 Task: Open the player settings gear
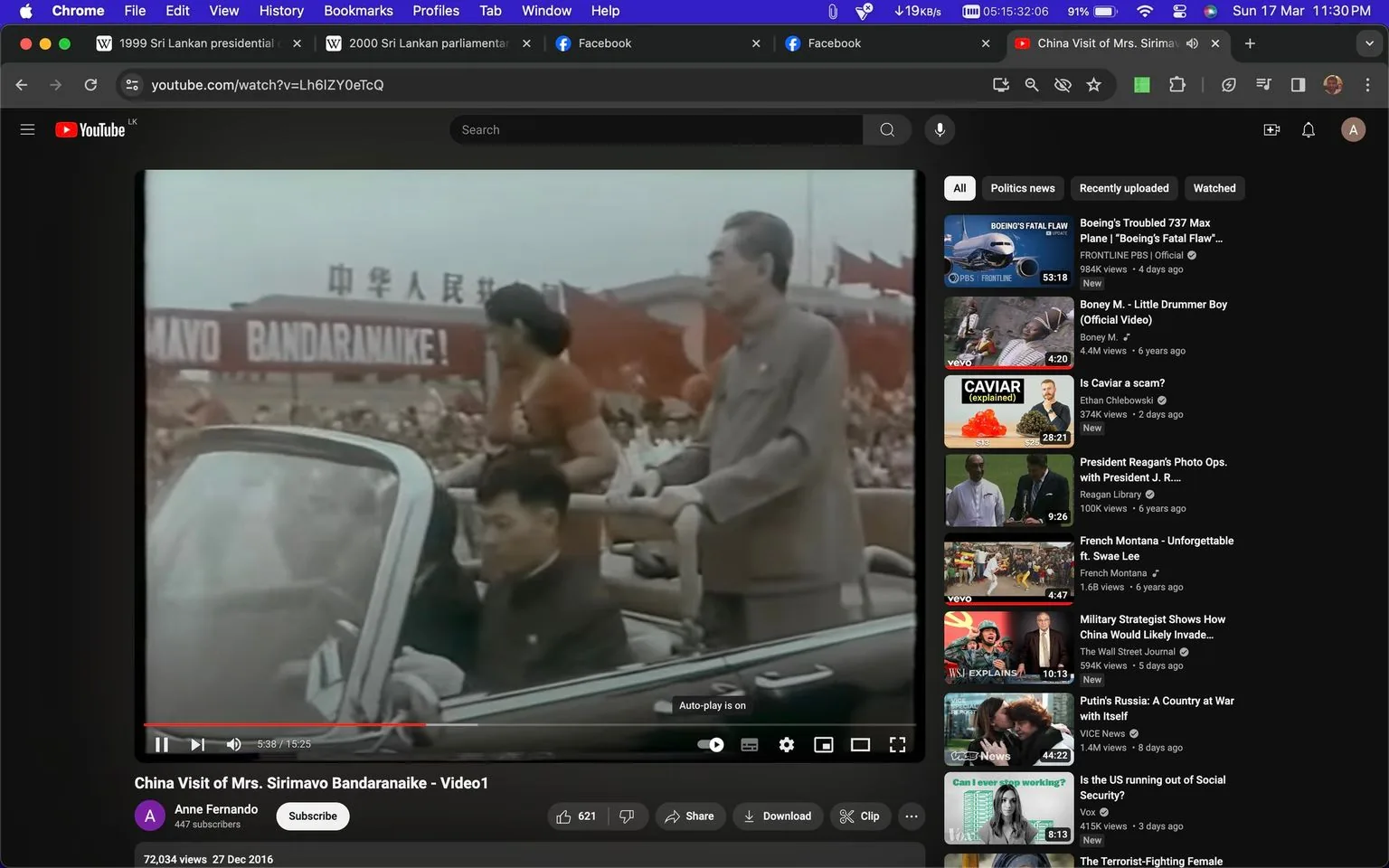pos(786,743)
